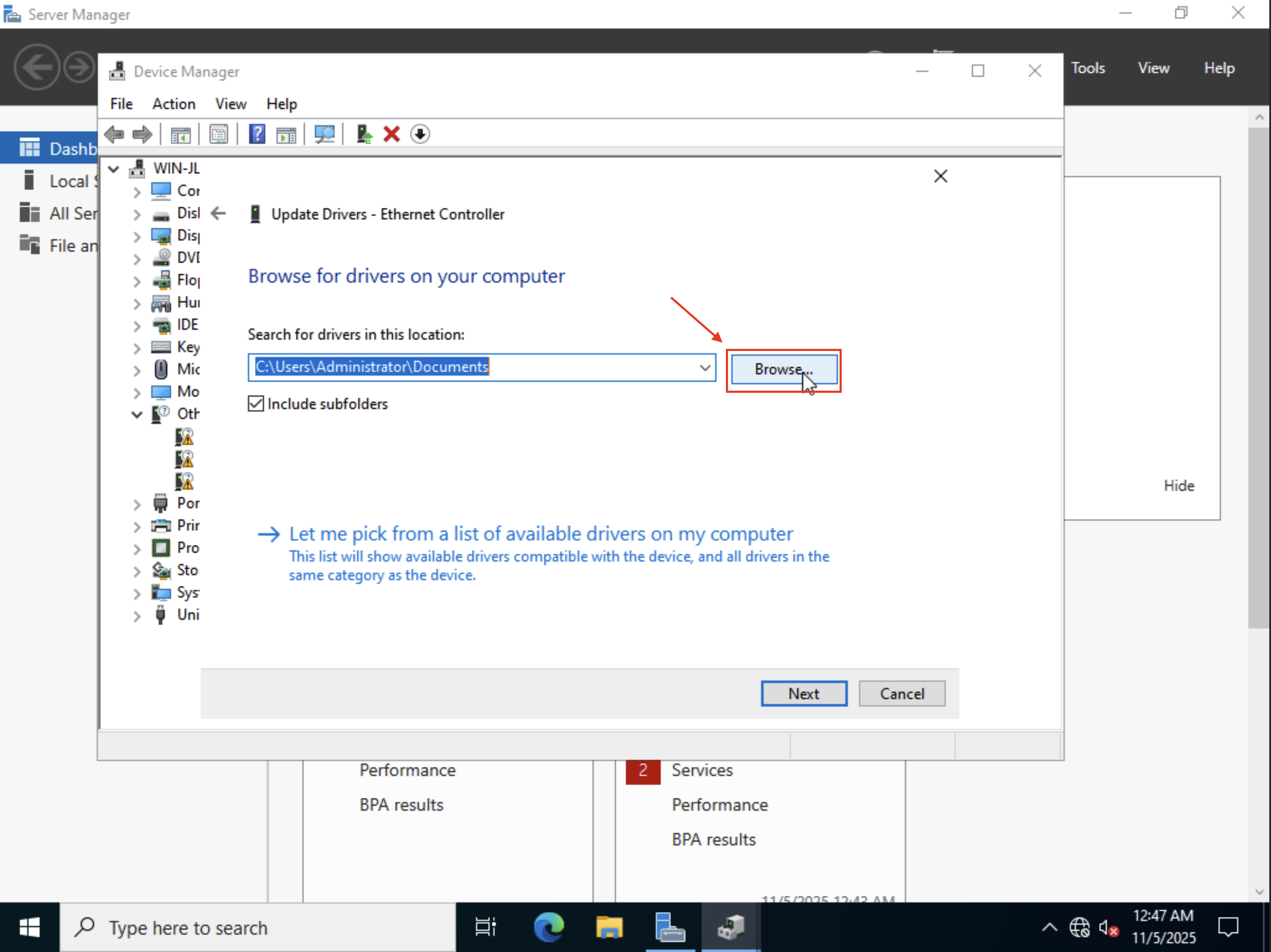Collapse the WIN-JL computer root node
The height and width of the screenshot is (952, 1271).
114,169
